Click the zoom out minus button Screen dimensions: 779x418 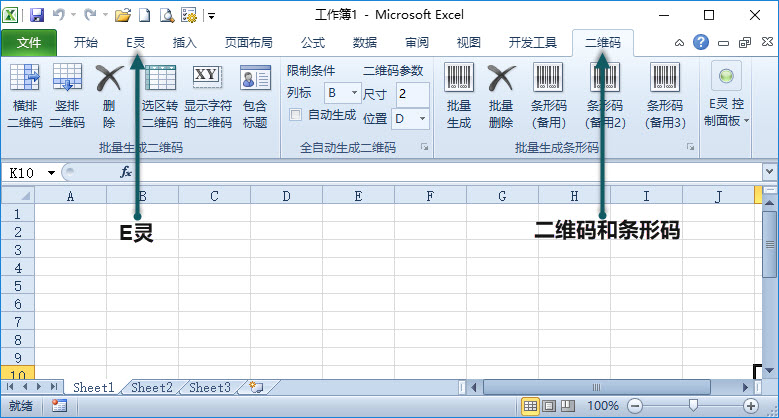pos(634,406)
